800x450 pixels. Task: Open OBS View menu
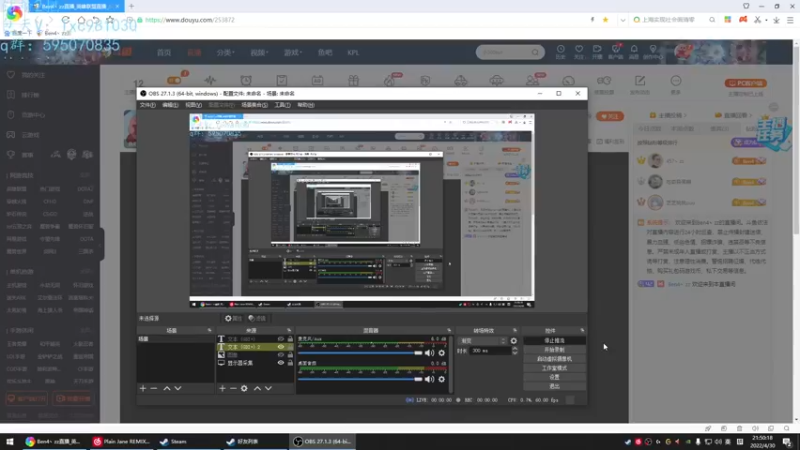pos(193,105)
